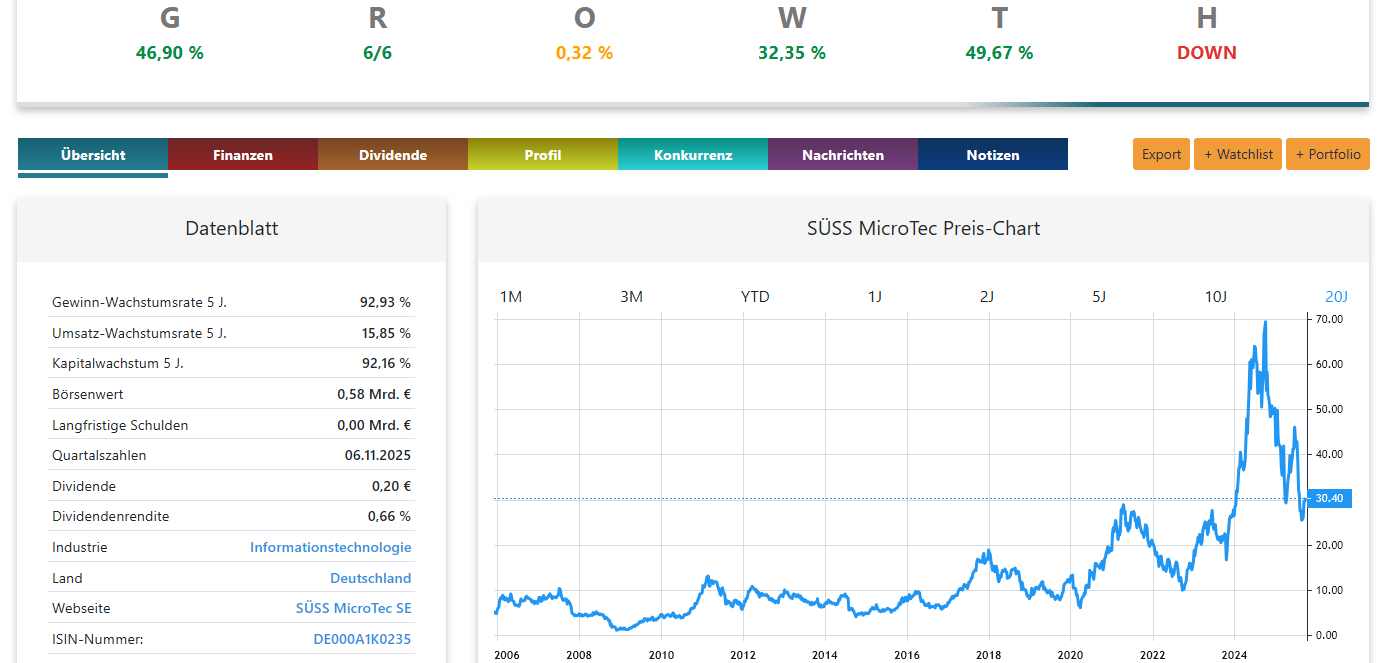Open the Konkurrenz tab
The width and height of the screenshot is (1384, 663).
point(693,155)
